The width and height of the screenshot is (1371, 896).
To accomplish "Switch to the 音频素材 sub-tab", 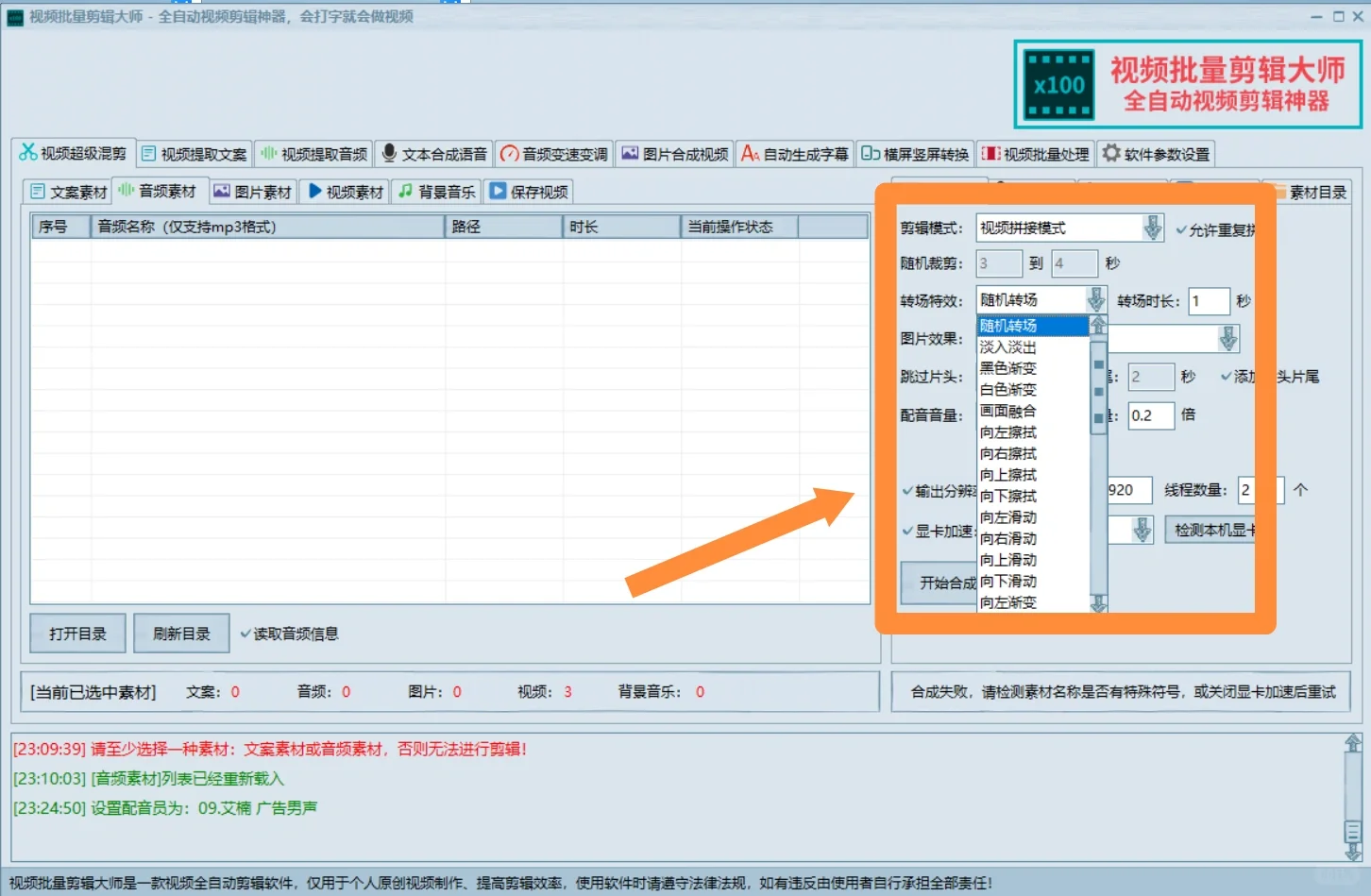I will 158,192.
